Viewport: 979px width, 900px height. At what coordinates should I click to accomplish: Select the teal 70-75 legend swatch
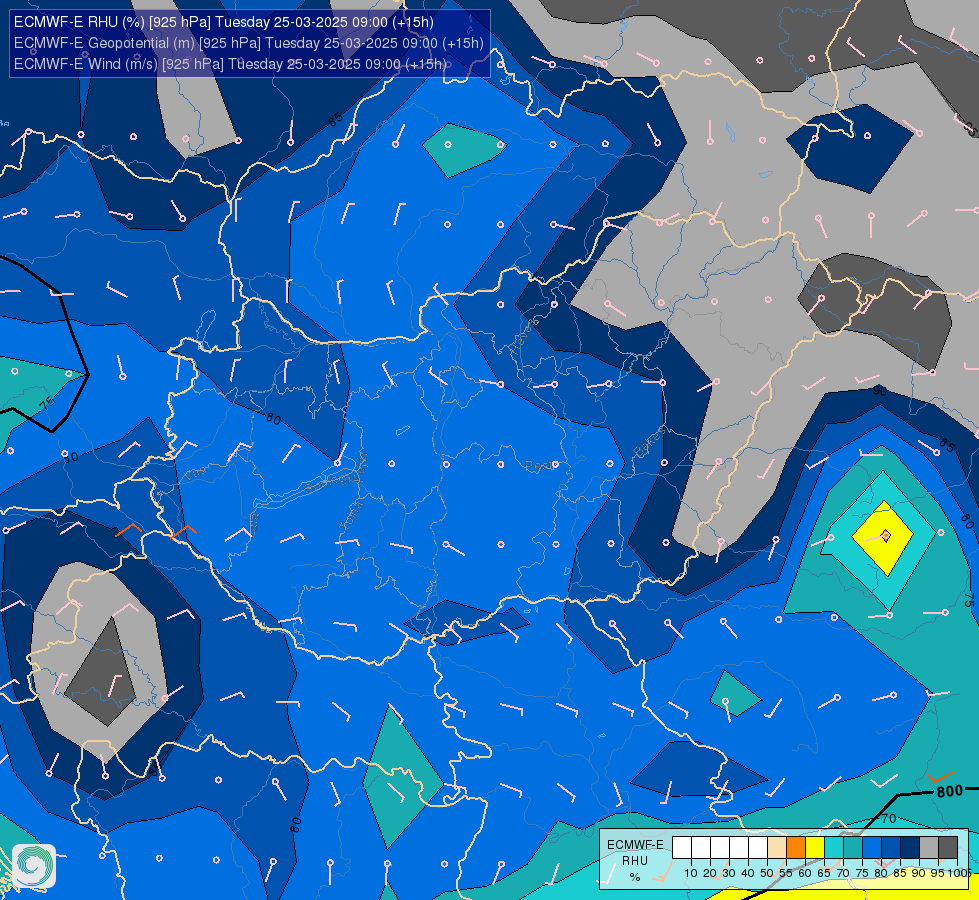point(853,848)
